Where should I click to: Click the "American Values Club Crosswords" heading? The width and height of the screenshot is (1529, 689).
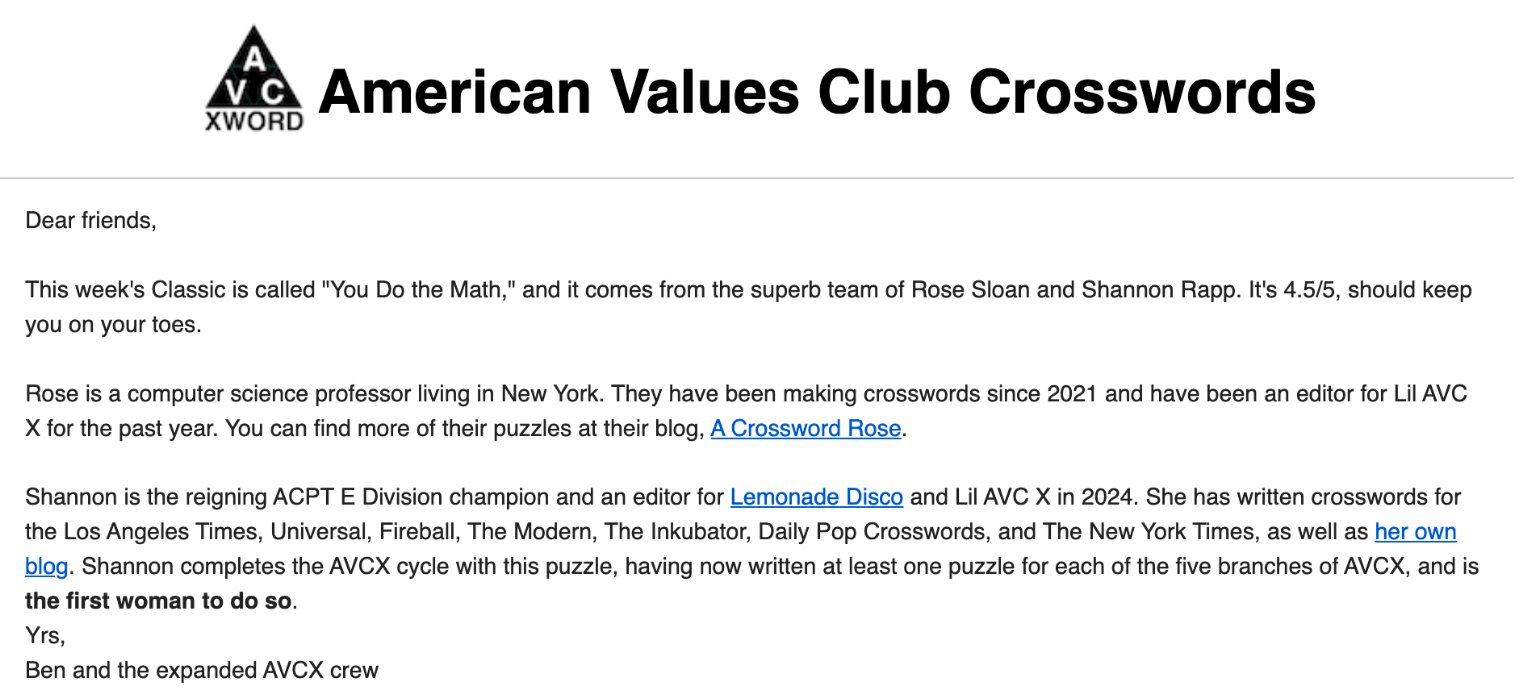coord(816,92)
